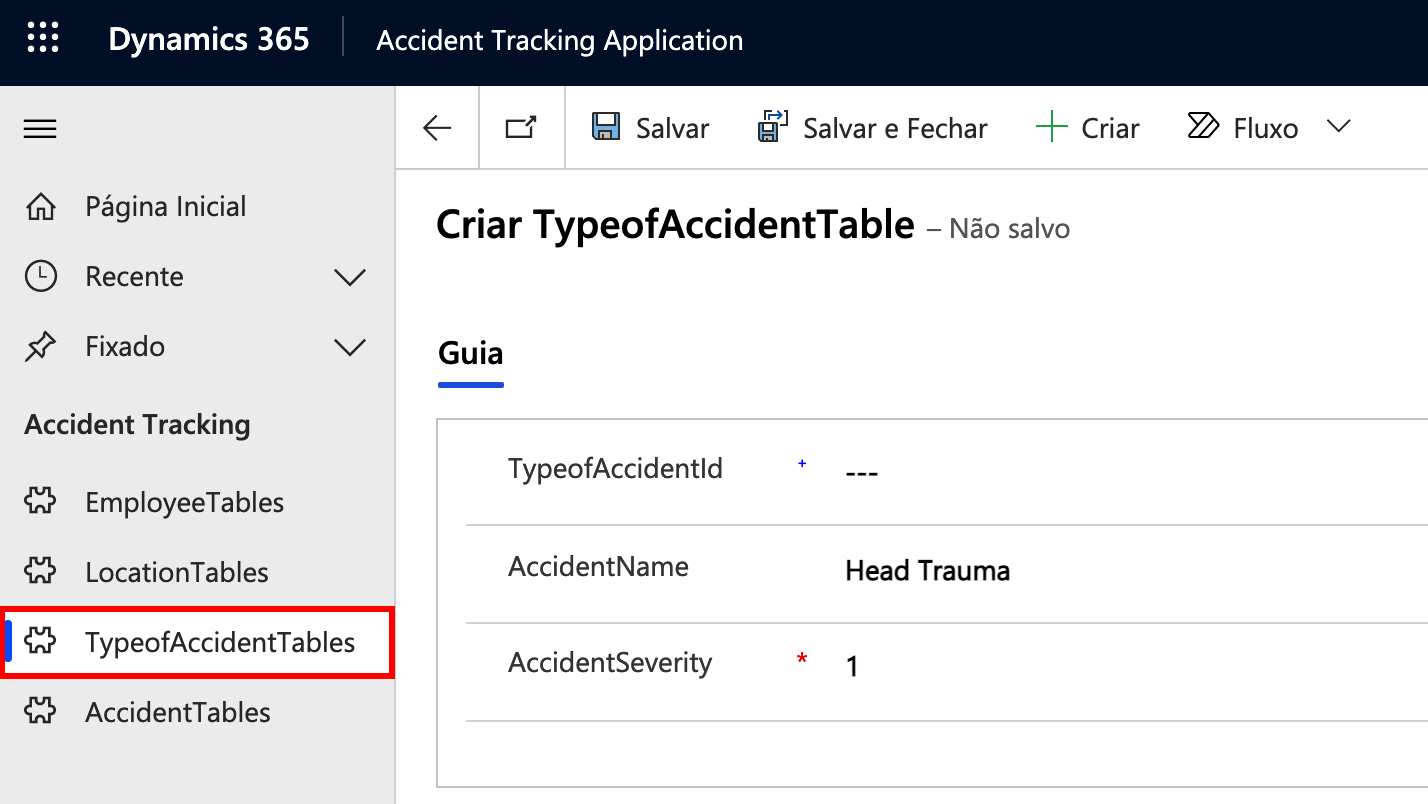Open the app launcher waffle grid
Image resolution: width=1428 pixels, height=804 pixels.
tap(43, 41)
